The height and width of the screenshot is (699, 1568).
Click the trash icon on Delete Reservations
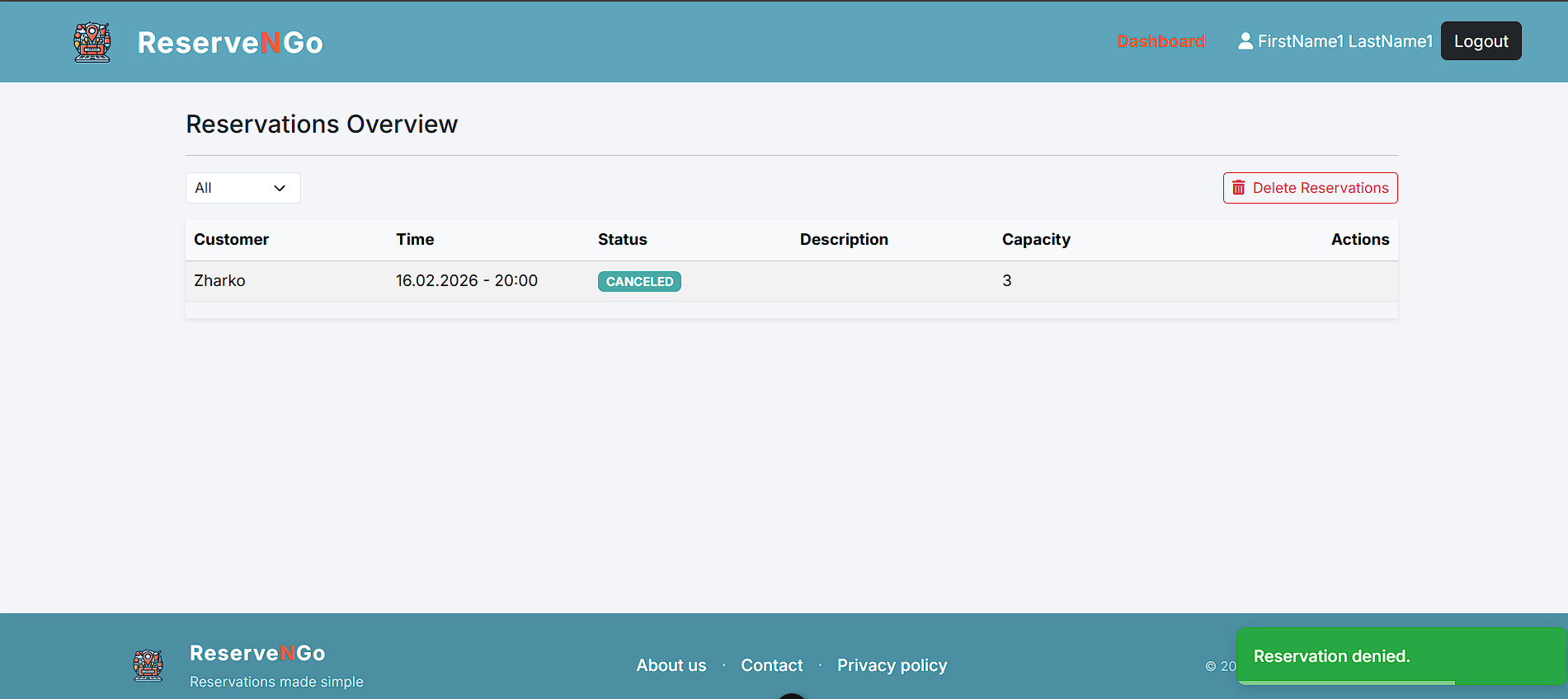point(1238,188)
